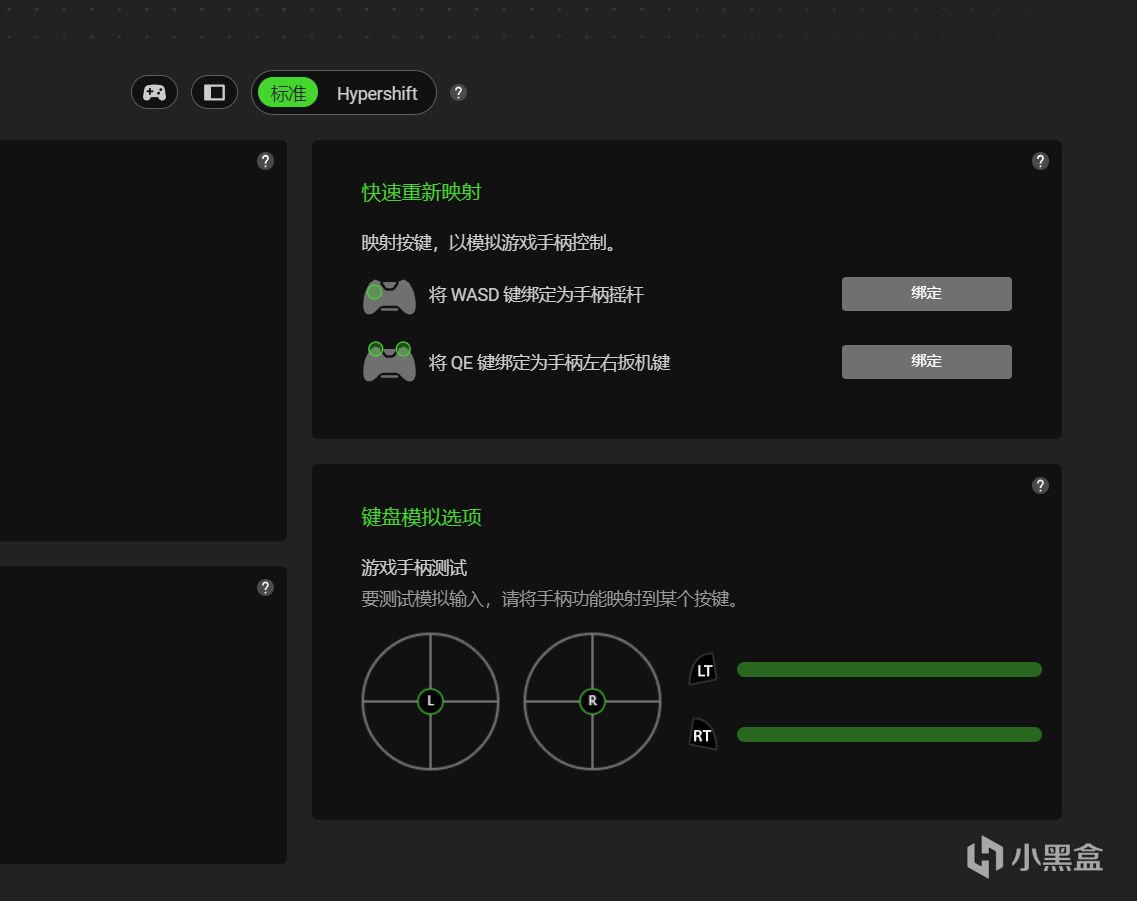The height and width of the screenshot is (901, 1137).
Task: Open help beside the Hypershift toggle
Action: pos(458,93)
